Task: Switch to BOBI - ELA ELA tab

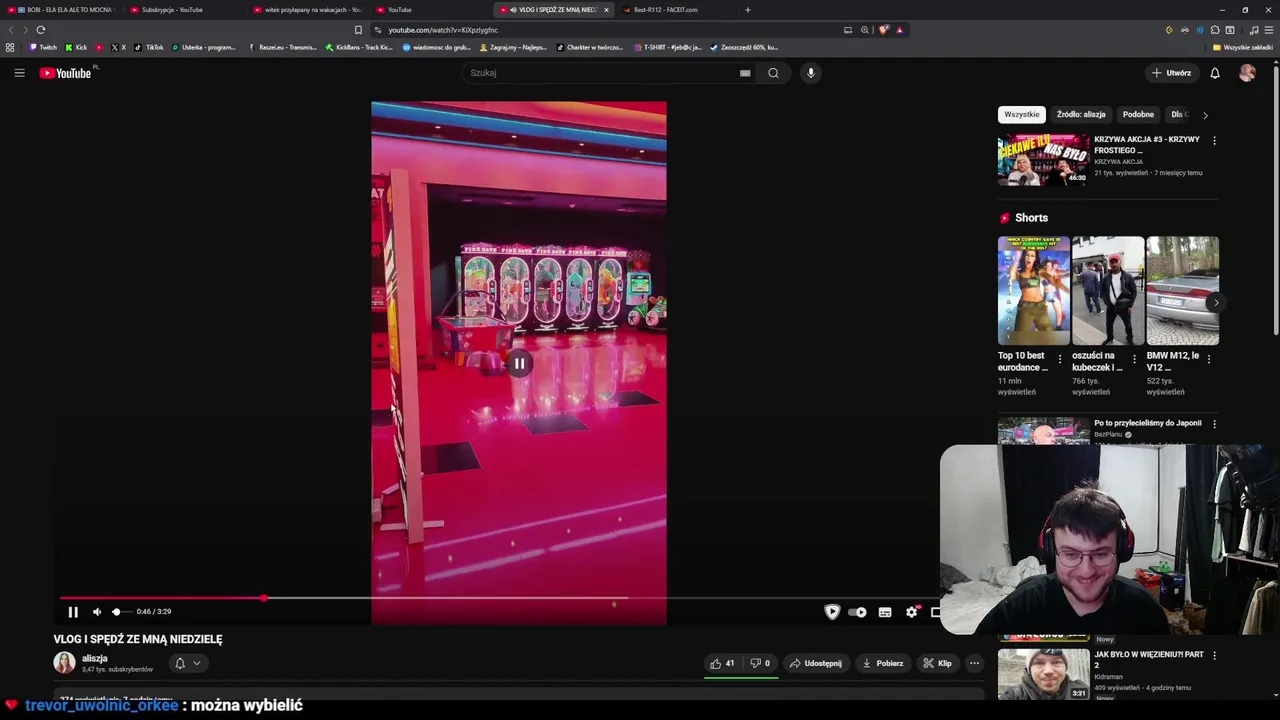Action: point(65,10)
